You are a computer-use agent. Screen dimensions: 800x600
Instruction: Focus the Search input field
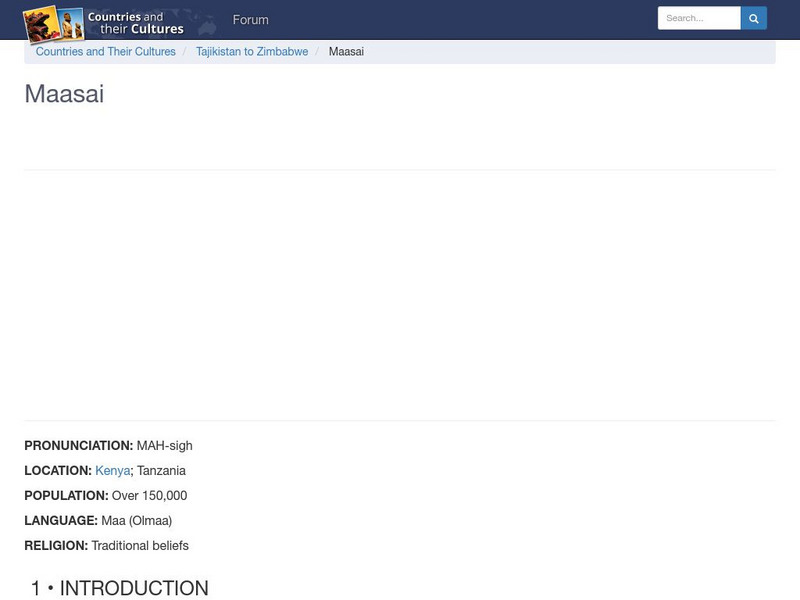[699, 18]
